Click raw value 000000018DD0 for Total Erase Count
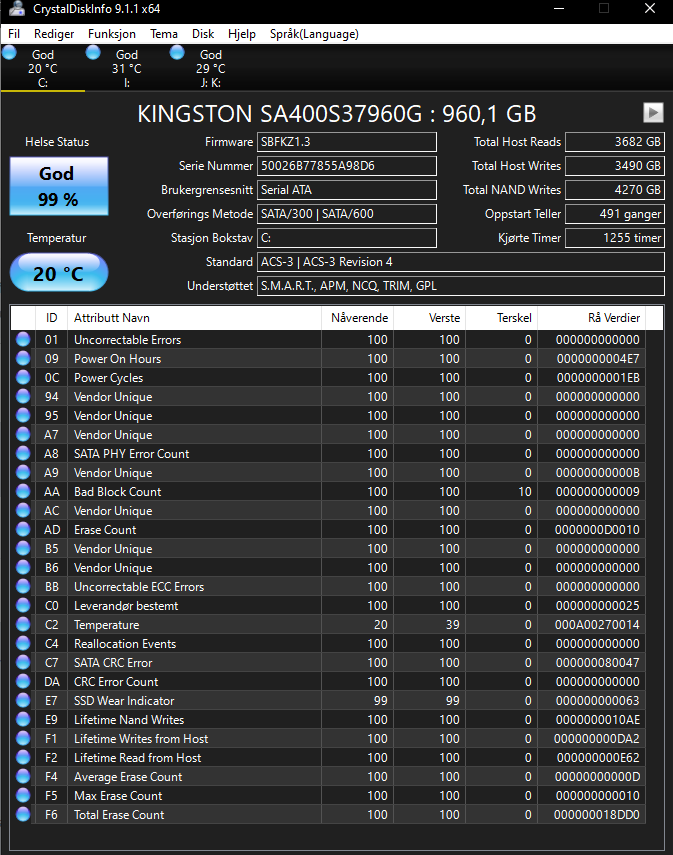This screenshot has width=673, height=855. [x=597, y=815]
